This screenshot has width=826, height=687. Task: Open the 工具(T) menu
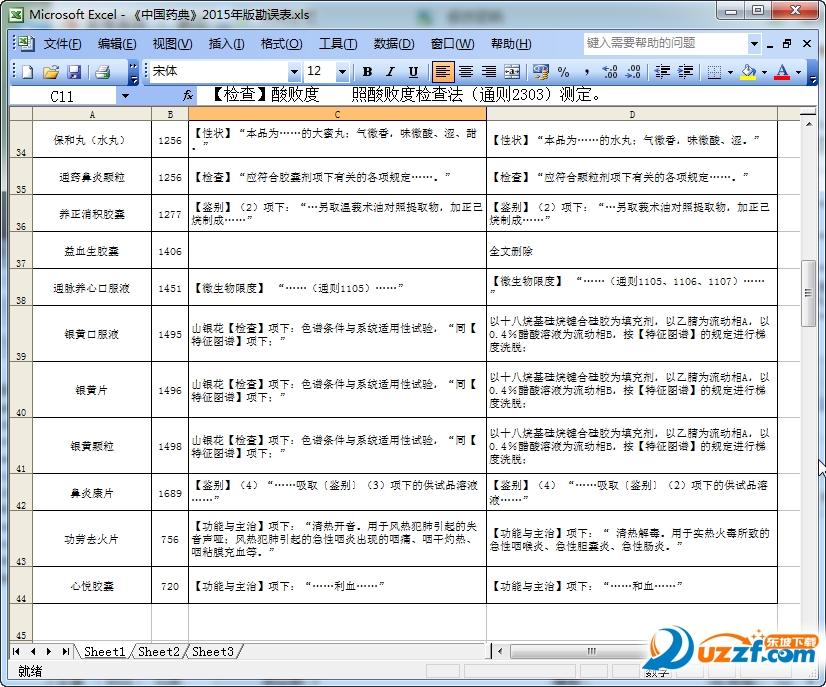pyautogui.click(x=338, y=44)
